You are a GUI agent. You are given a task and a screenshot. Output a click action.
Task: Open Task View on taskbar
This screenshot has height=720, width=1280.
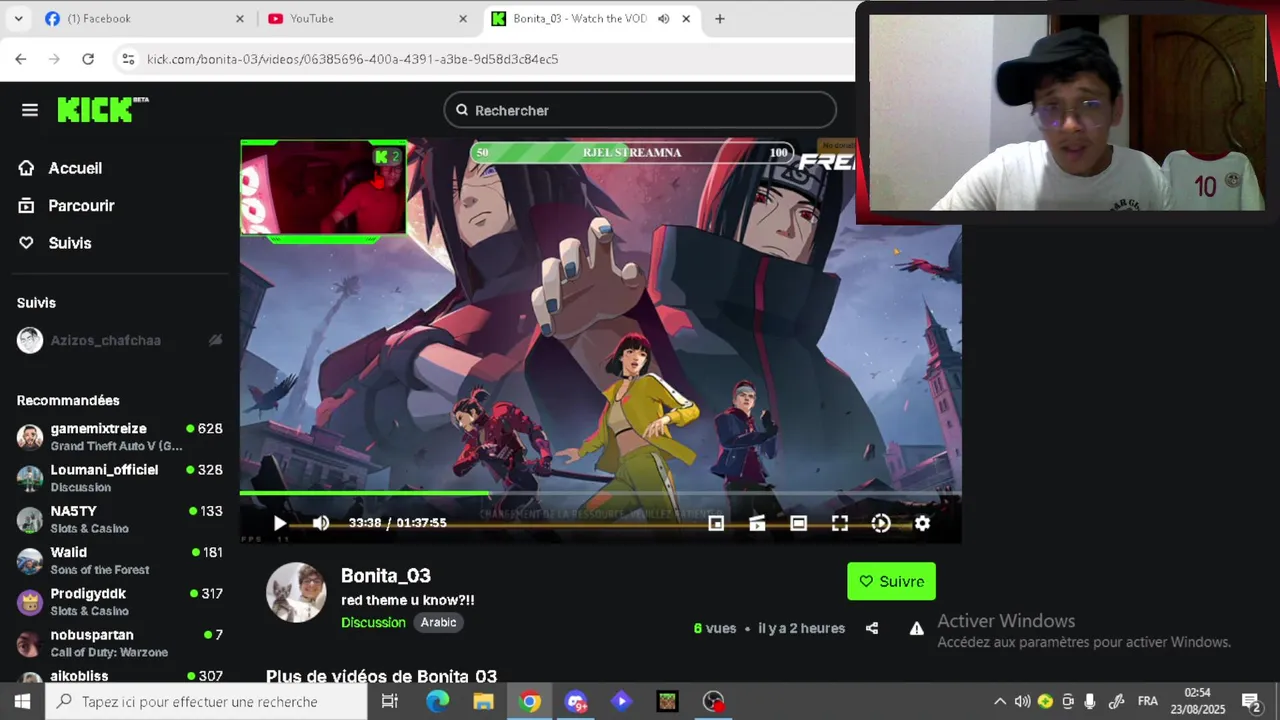[x=390, y=701]
